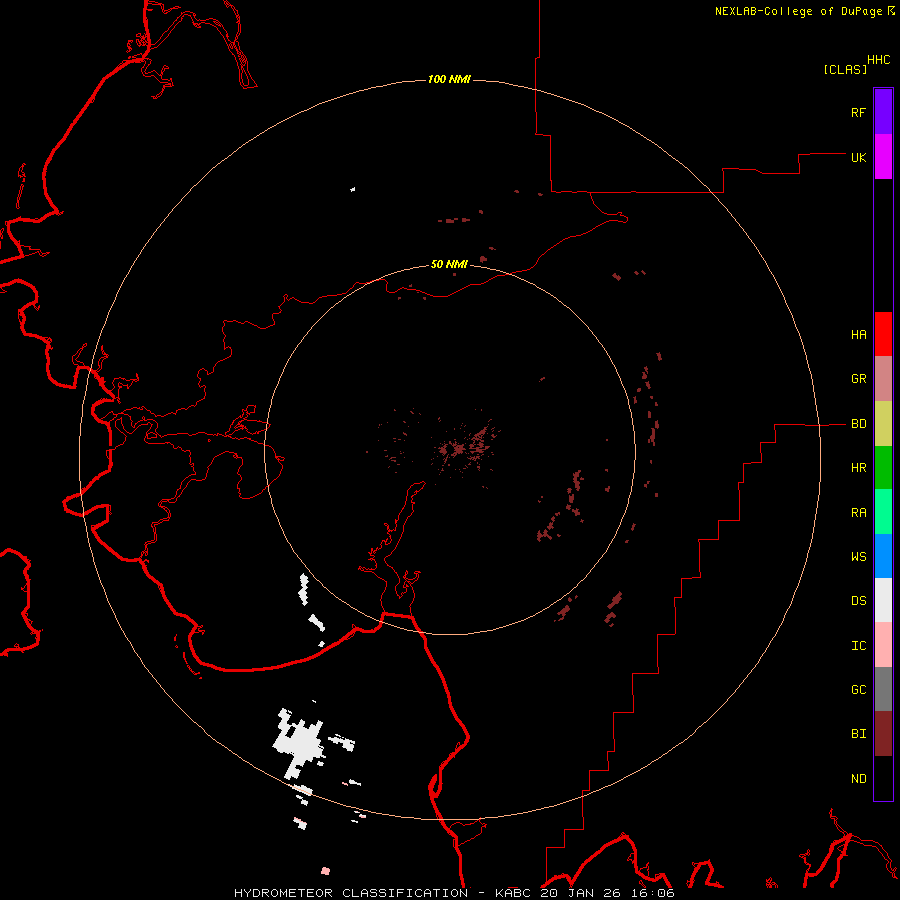Select the gray GC legend swatch
900x900 pixels.
pyautogui.click(x=883, y=689)
